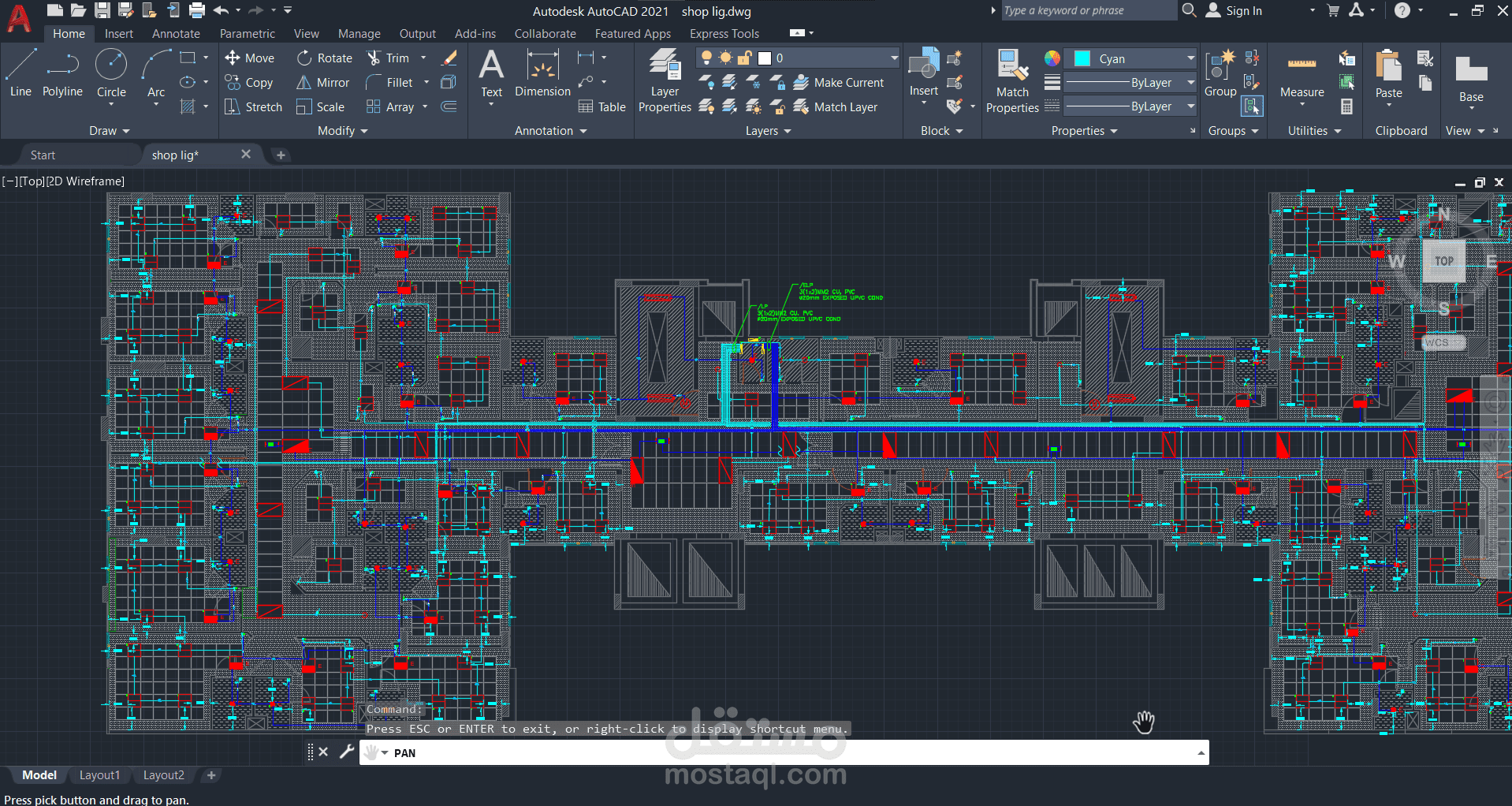1512x806 pixels.
Task: Open Layer Properties manager
Action: (665, 80)
